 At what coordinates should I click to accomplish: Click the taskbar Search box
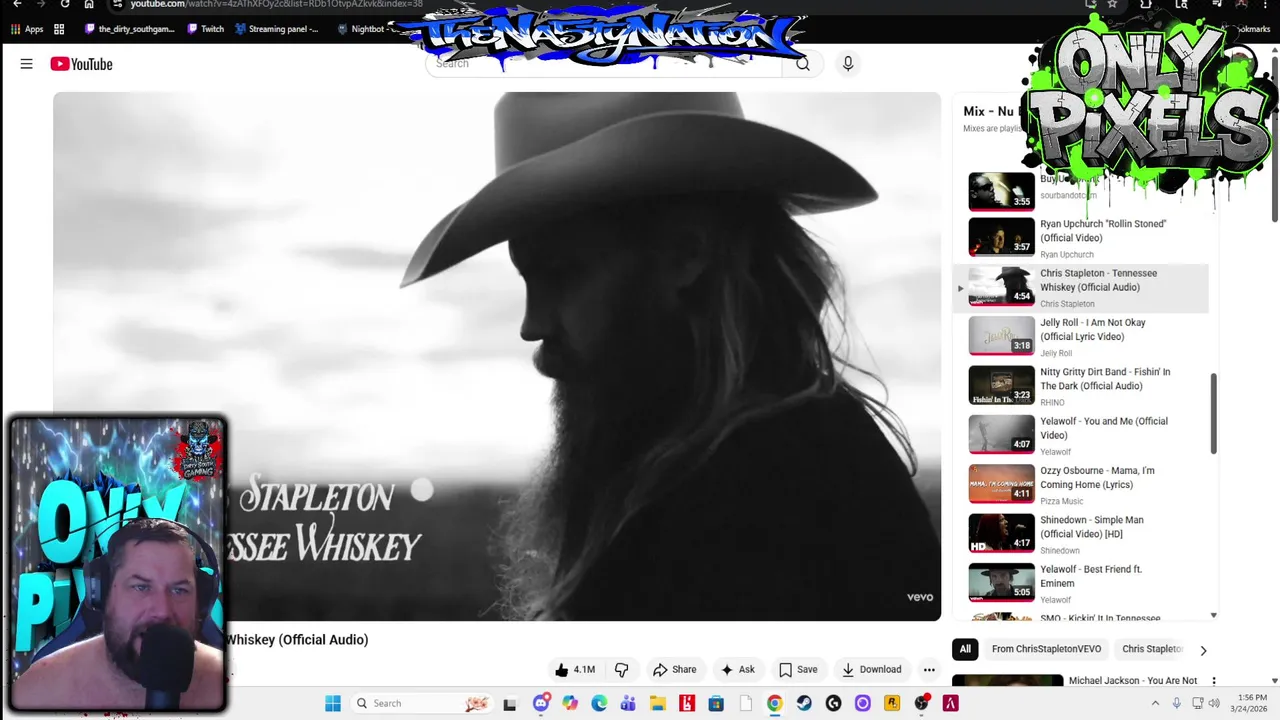(422, 703)
